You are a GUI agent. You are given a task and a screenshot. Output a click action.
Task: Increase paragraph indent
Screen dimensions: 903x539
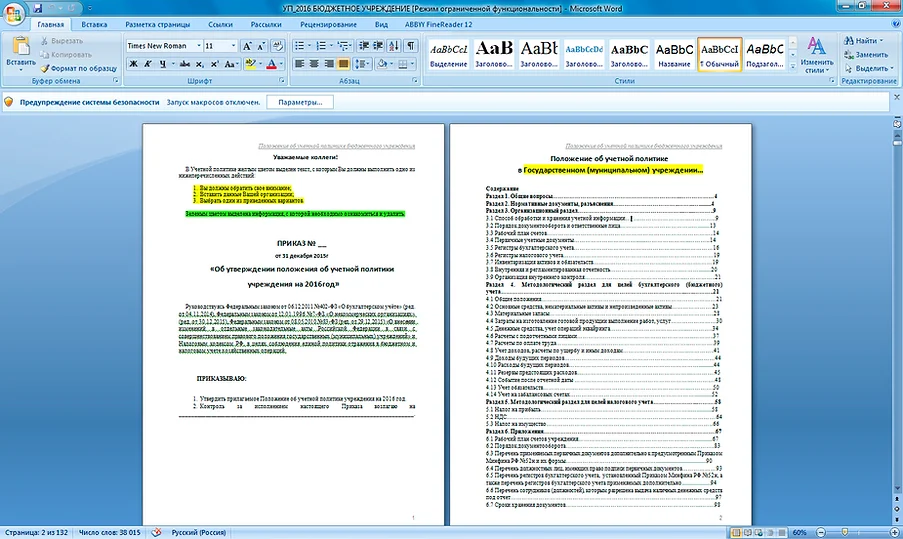(378, 46)
